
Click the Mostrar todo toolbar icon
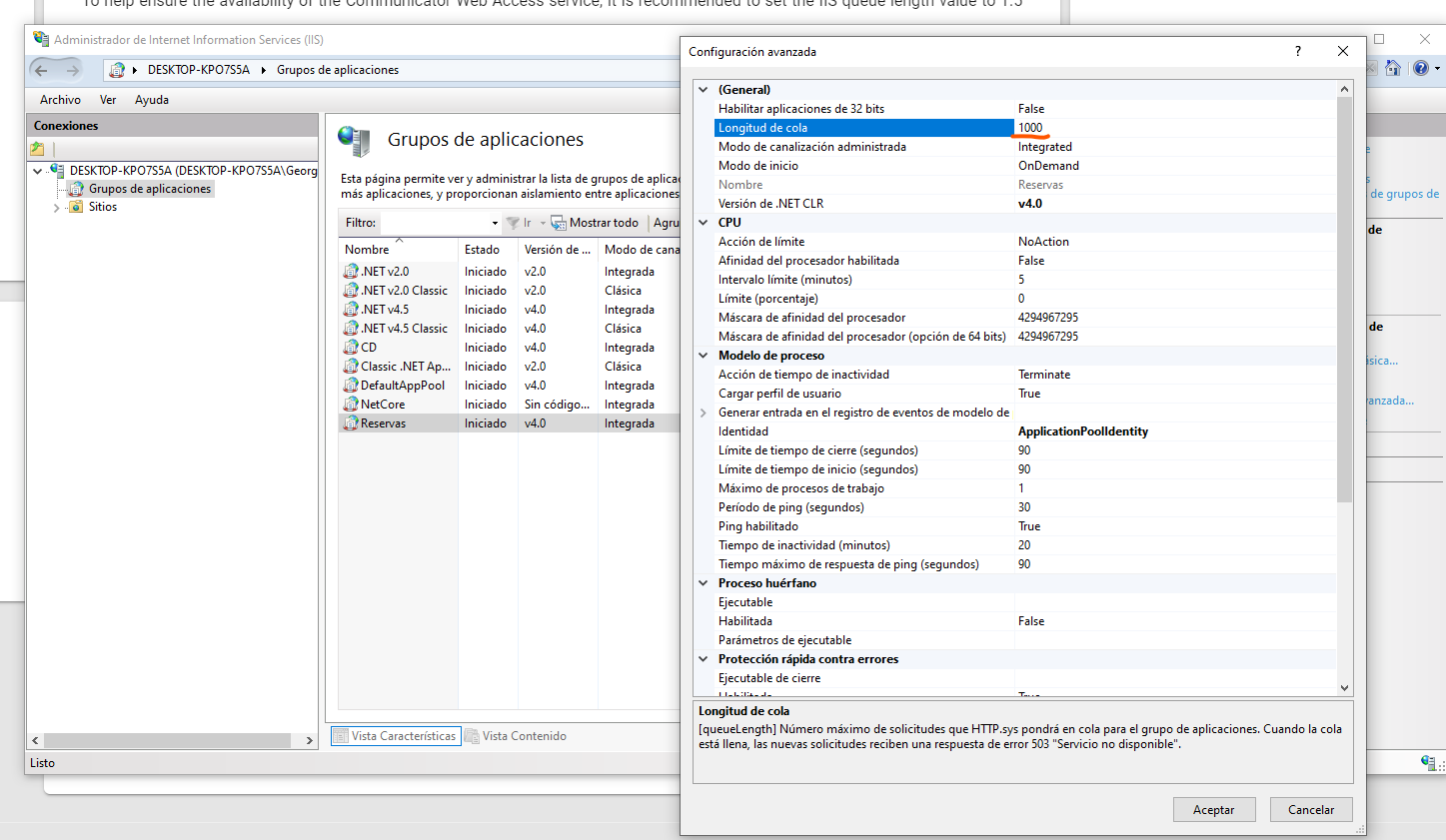point(559,223)
